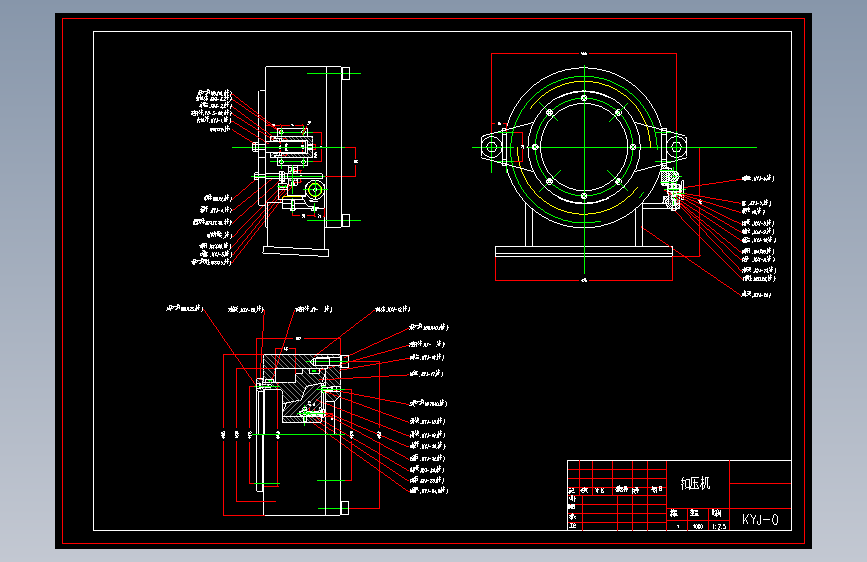Click the bottom-right part label of front view
Screen dimensions: 867x562
(756, 294)
